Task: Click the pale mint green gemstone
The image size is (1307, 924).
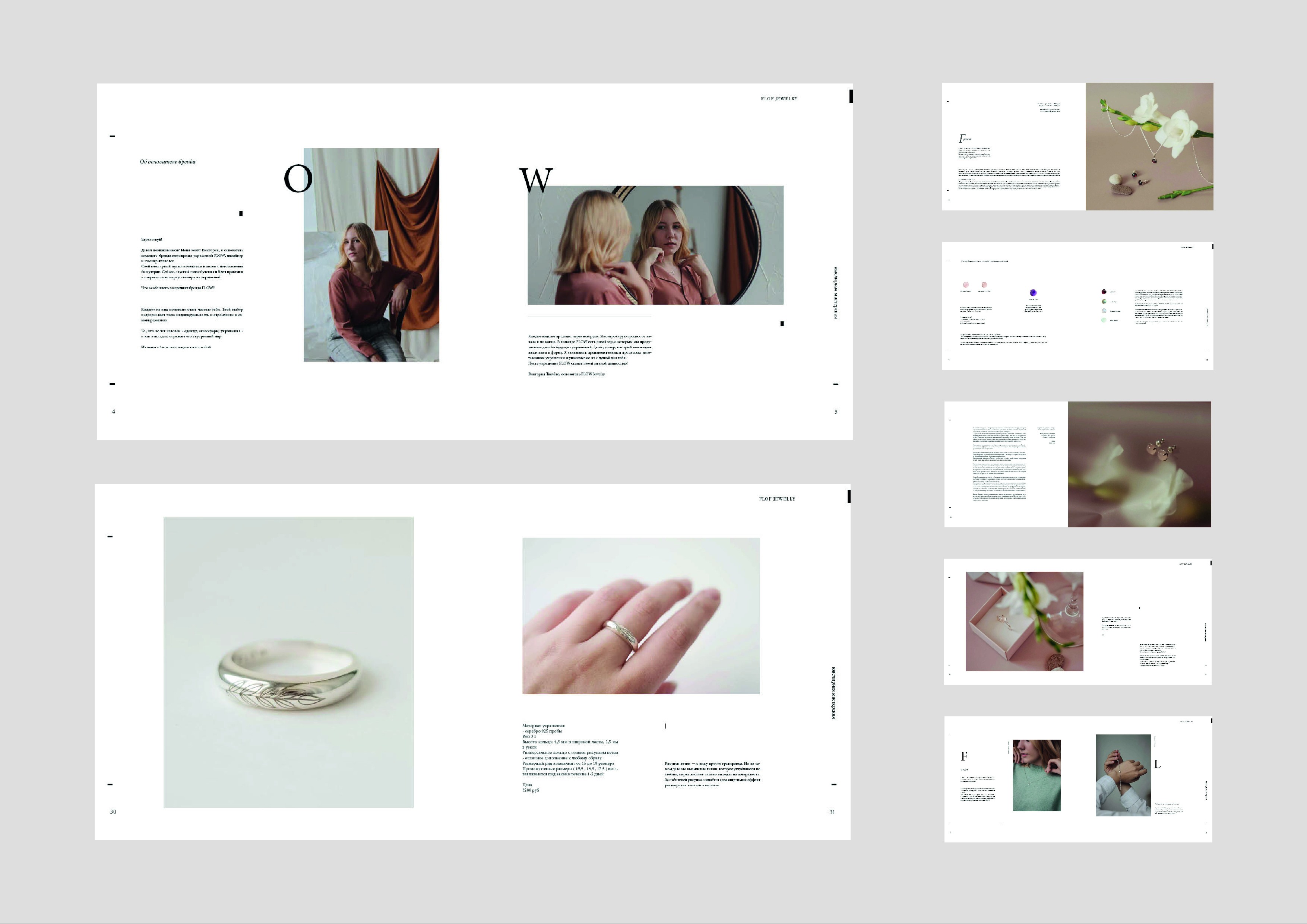Action: 1104,320
